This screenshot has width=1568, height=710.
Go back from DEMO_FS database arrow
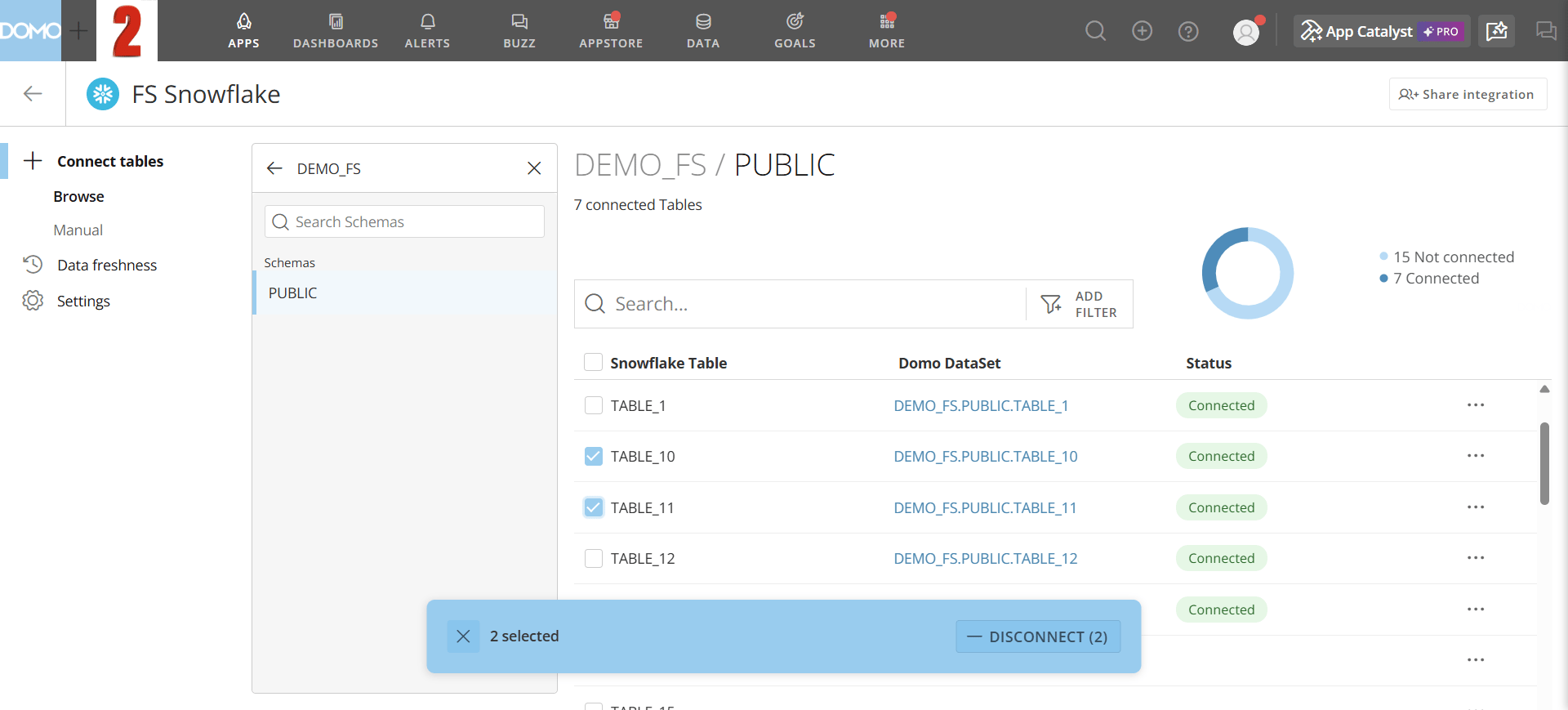click(274, 168)
